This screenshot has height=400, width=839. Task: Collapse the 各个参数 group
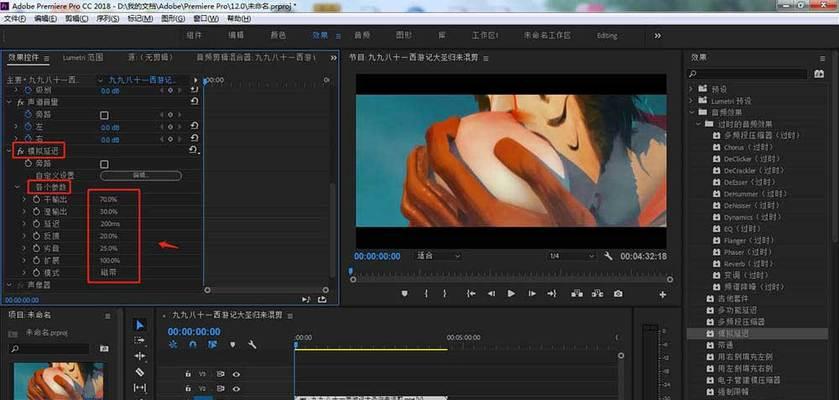coord(17,188)
